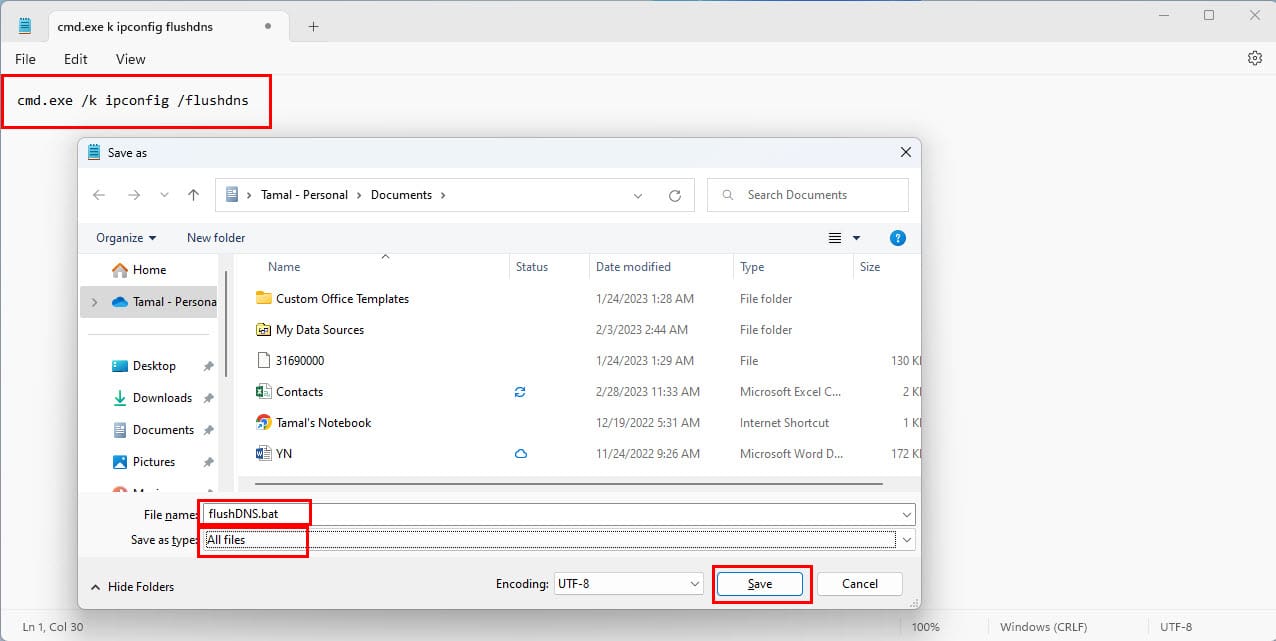1276x641 pixels.
Task: Click the UTF-8 status bar entry
Action: 1176,627
